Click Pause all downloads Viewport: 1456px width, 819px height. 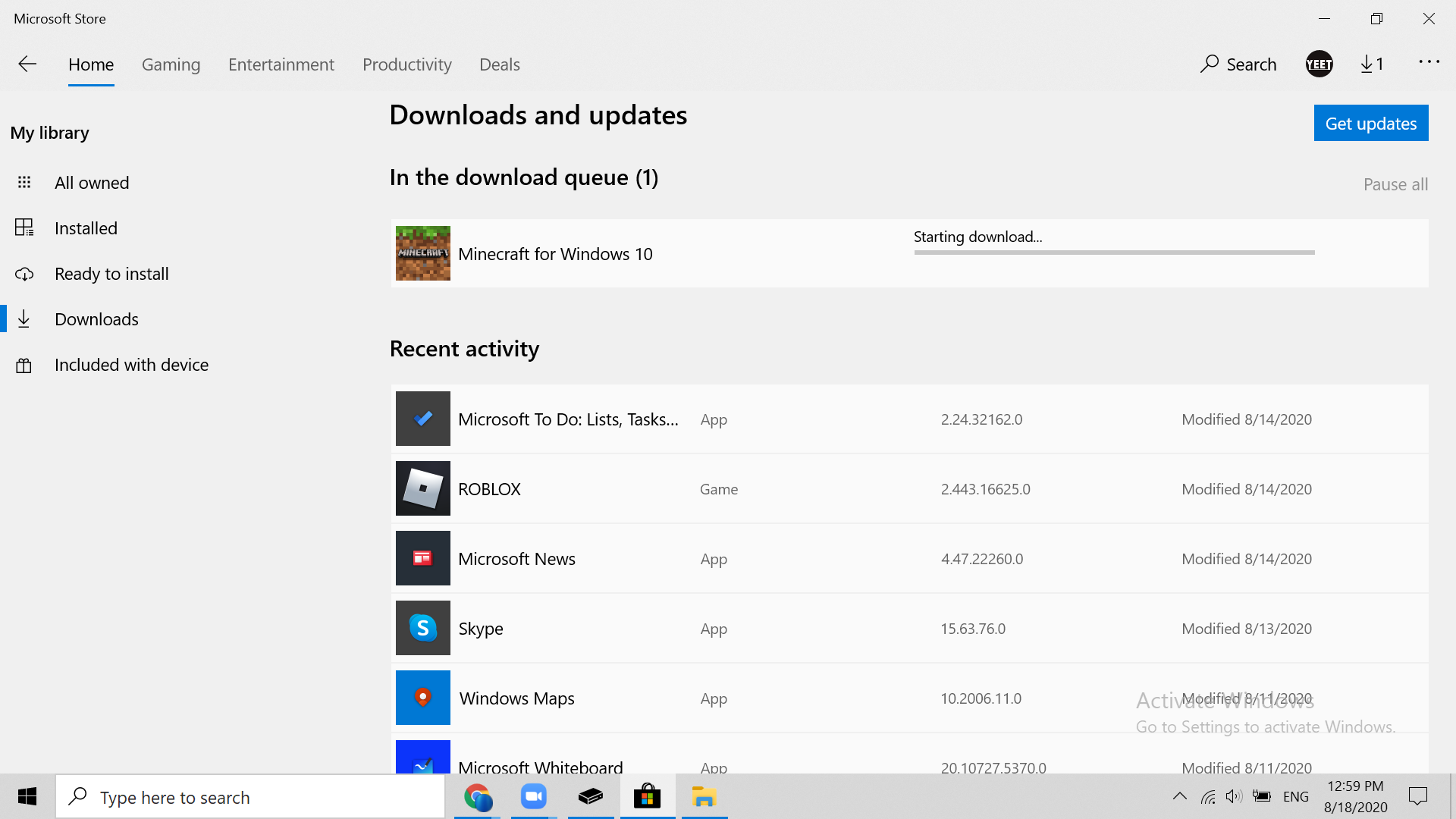point(1395,184)
